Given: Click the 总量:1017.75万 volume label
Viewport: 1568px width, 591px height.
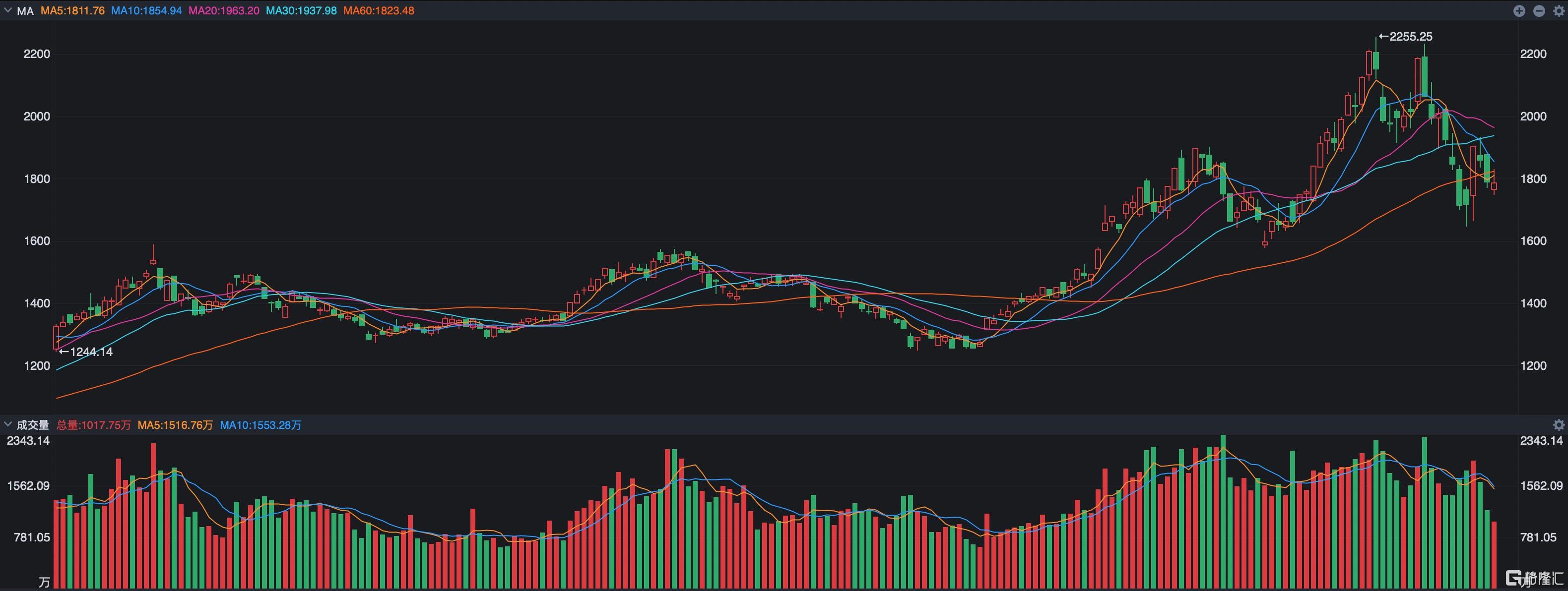Looking at the screenshot, I should 94,425.
